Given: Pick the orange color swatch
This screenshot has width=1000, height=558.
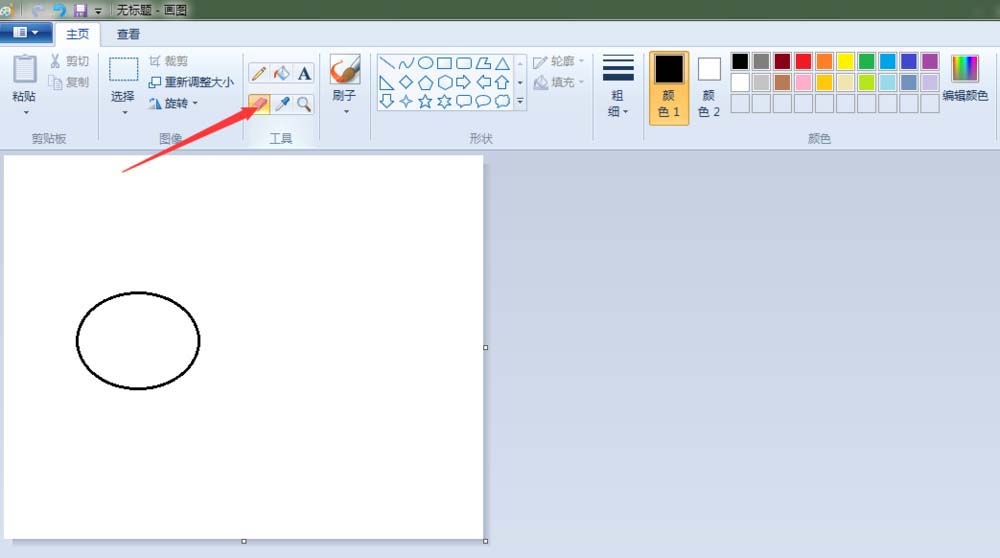Looking at the screenshot, I should (x=825, y=61).
